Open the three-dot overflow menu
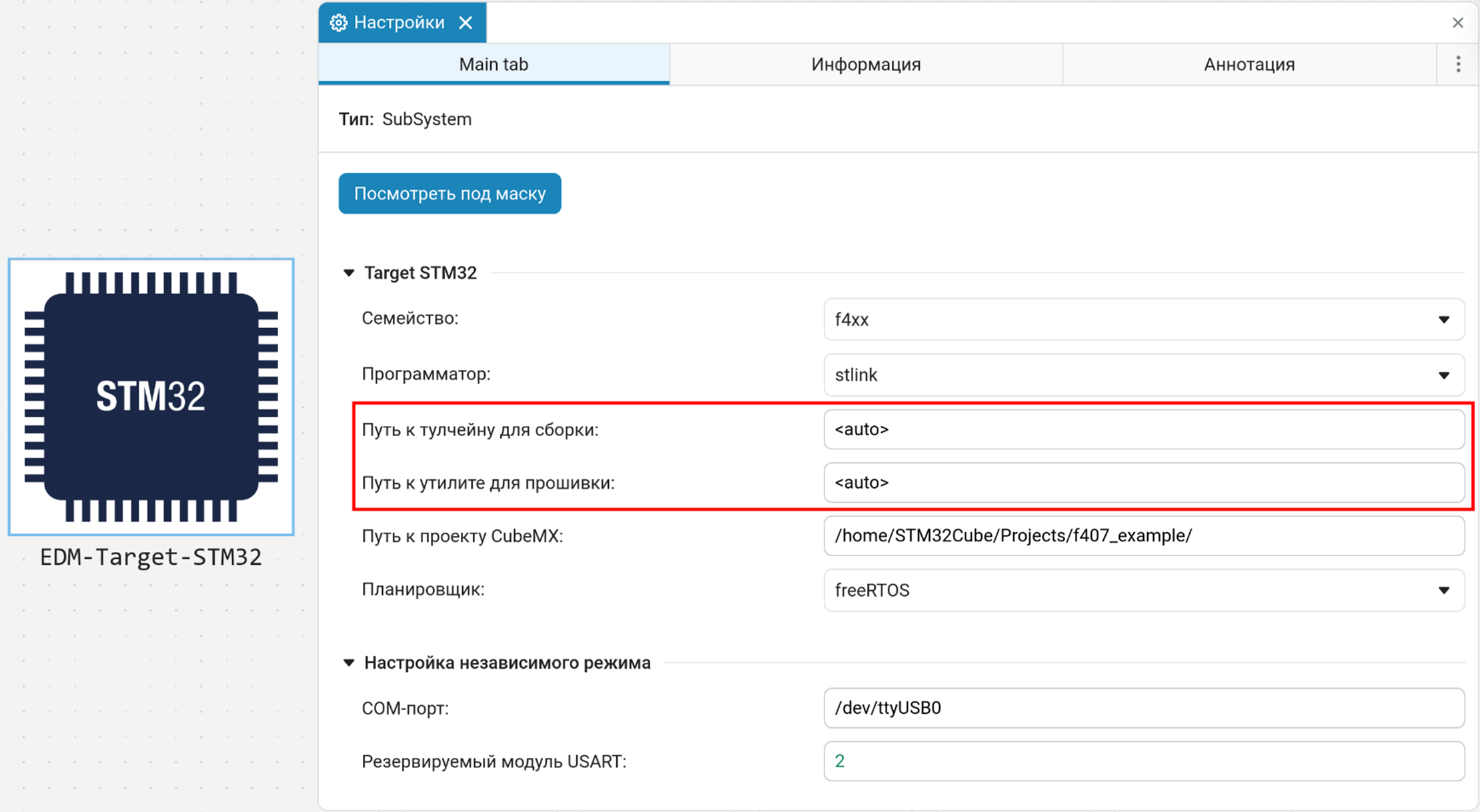1480x812 pixels. (x=1458, y=64)
